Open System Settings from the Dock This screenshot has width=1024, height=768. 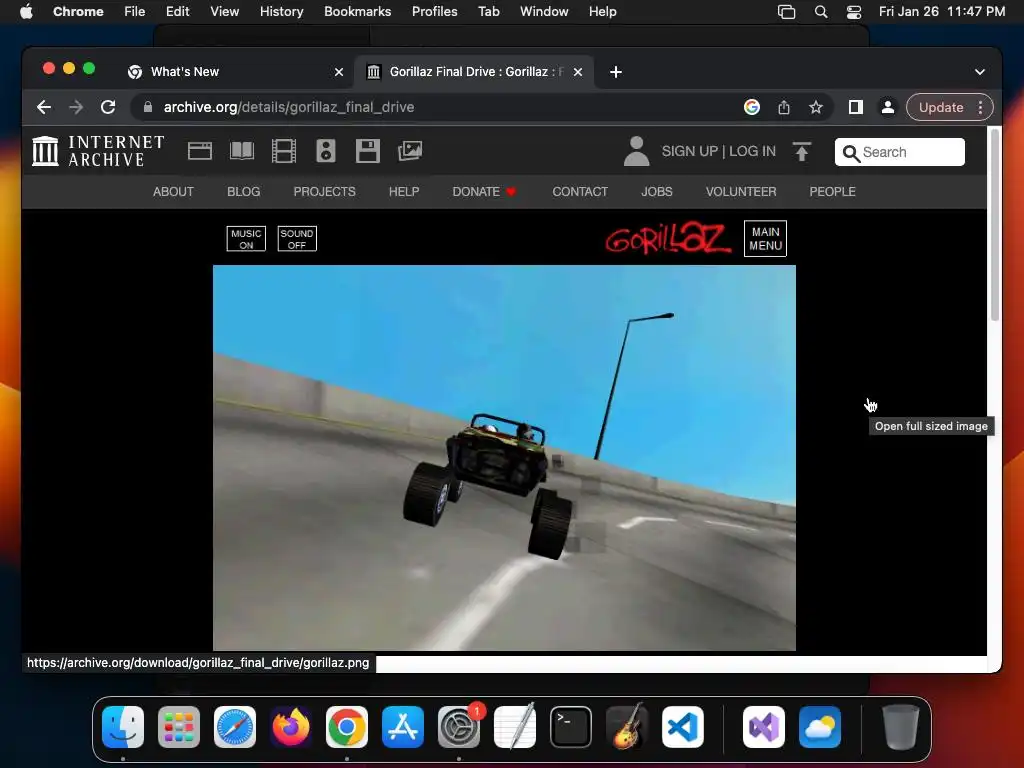(x=458, y=727)
